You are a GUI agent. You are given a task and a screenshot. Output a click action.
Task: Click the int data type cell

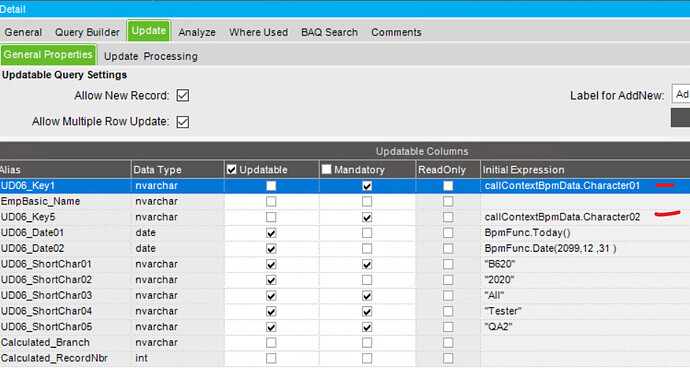(x=177, y=358)
